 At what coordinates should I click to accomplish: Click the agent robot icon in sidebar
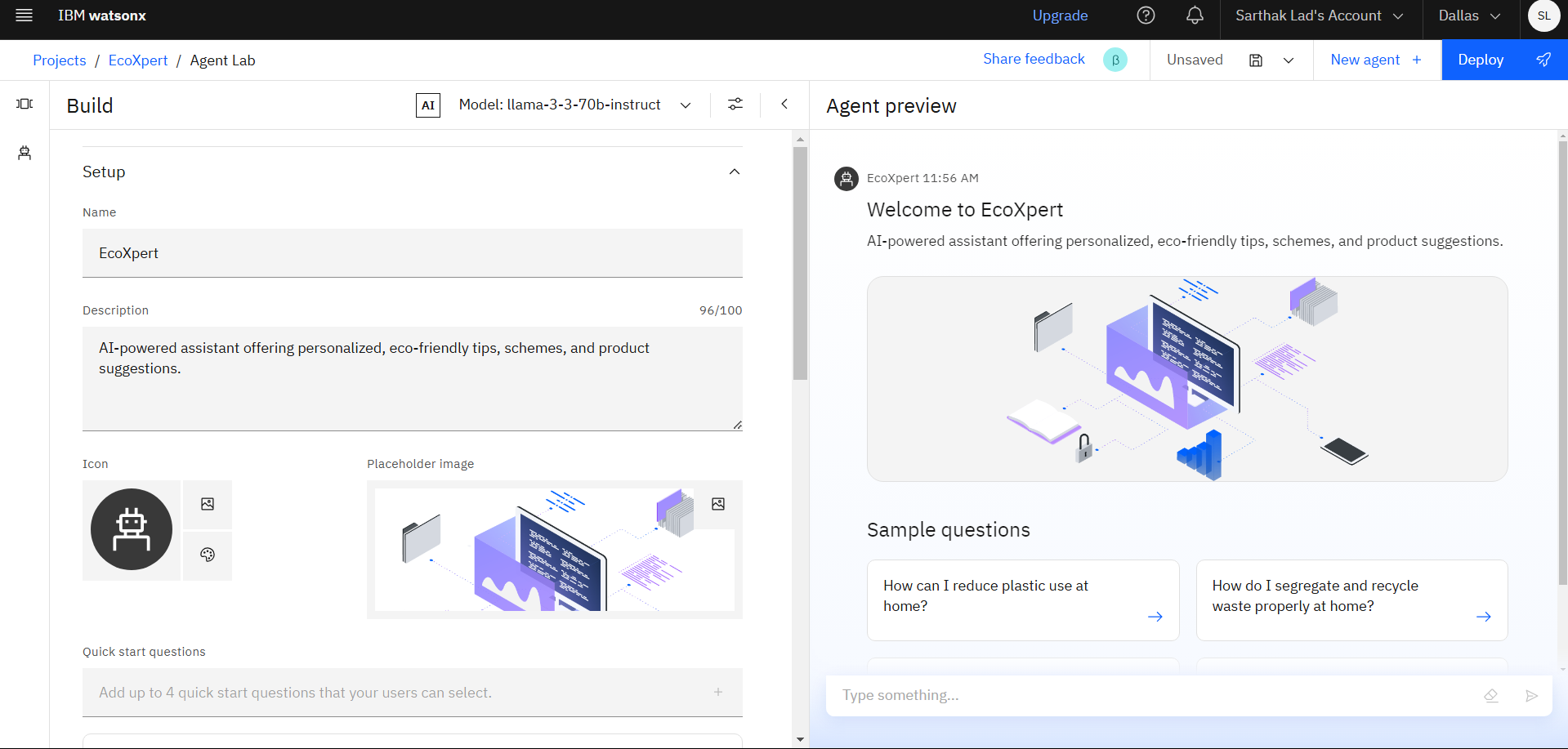point(25,153)
